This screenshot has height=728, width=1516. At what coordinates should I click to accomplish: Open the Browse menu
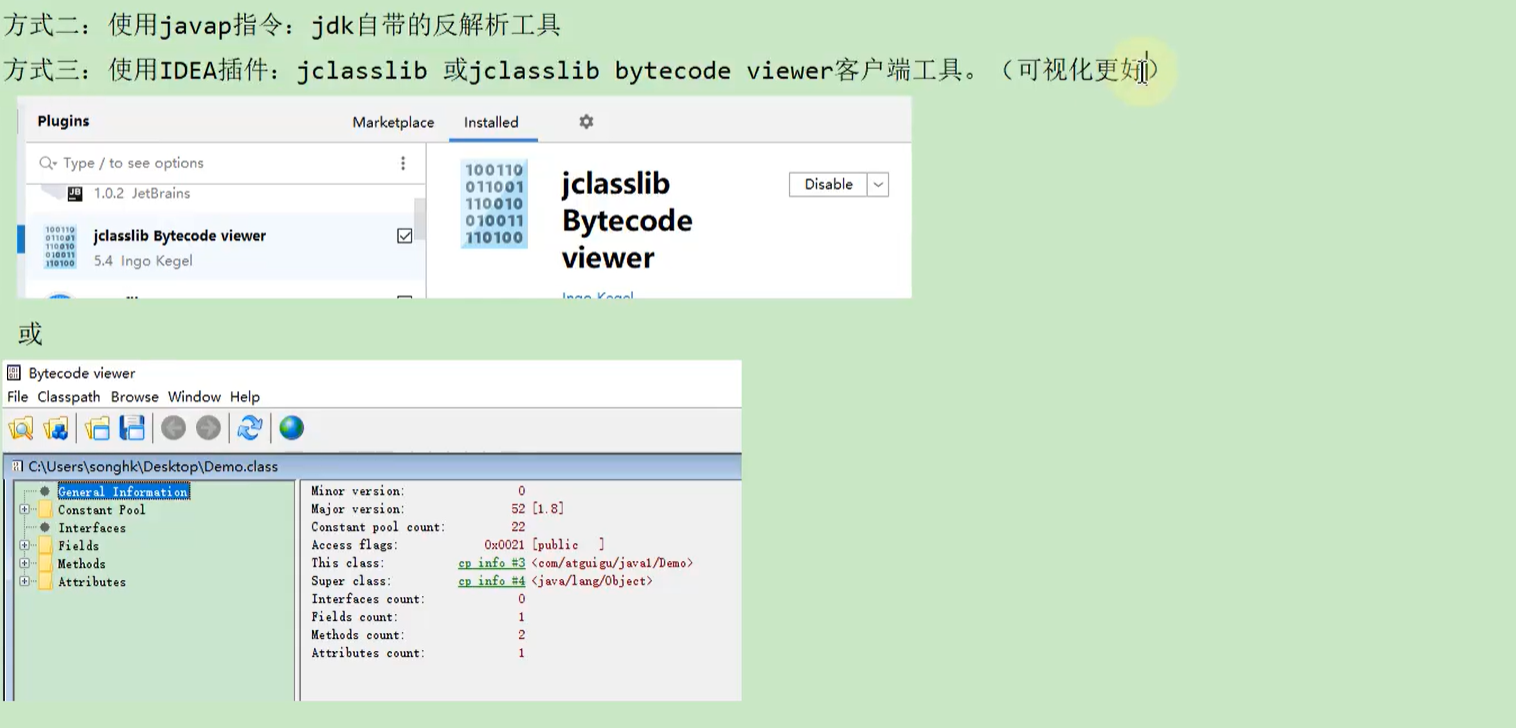(134, 397)
